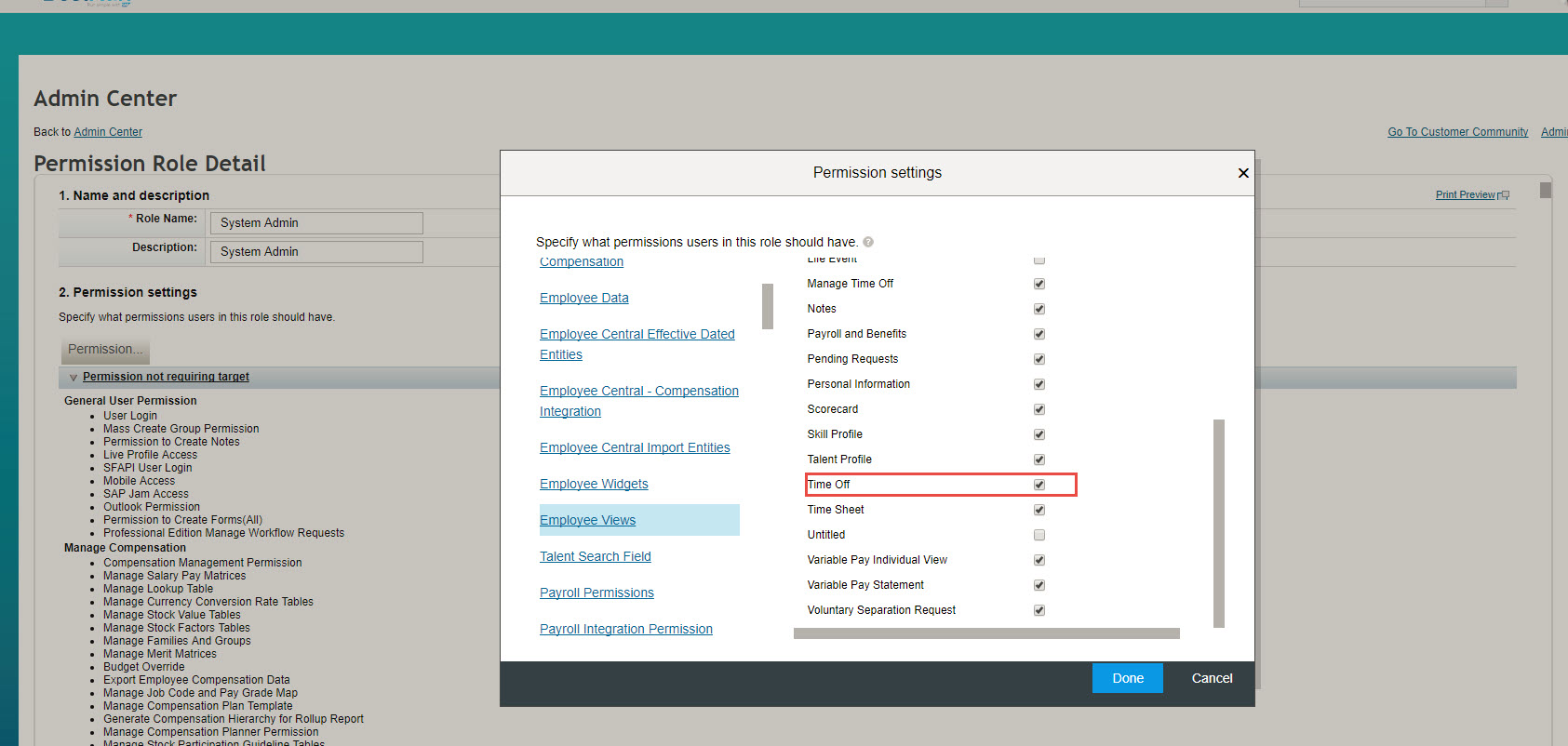Image resolution: width=1568 pixels, height=746 pixels.
Task: Click the Cancel button
Action: (x=1212, y=678)
